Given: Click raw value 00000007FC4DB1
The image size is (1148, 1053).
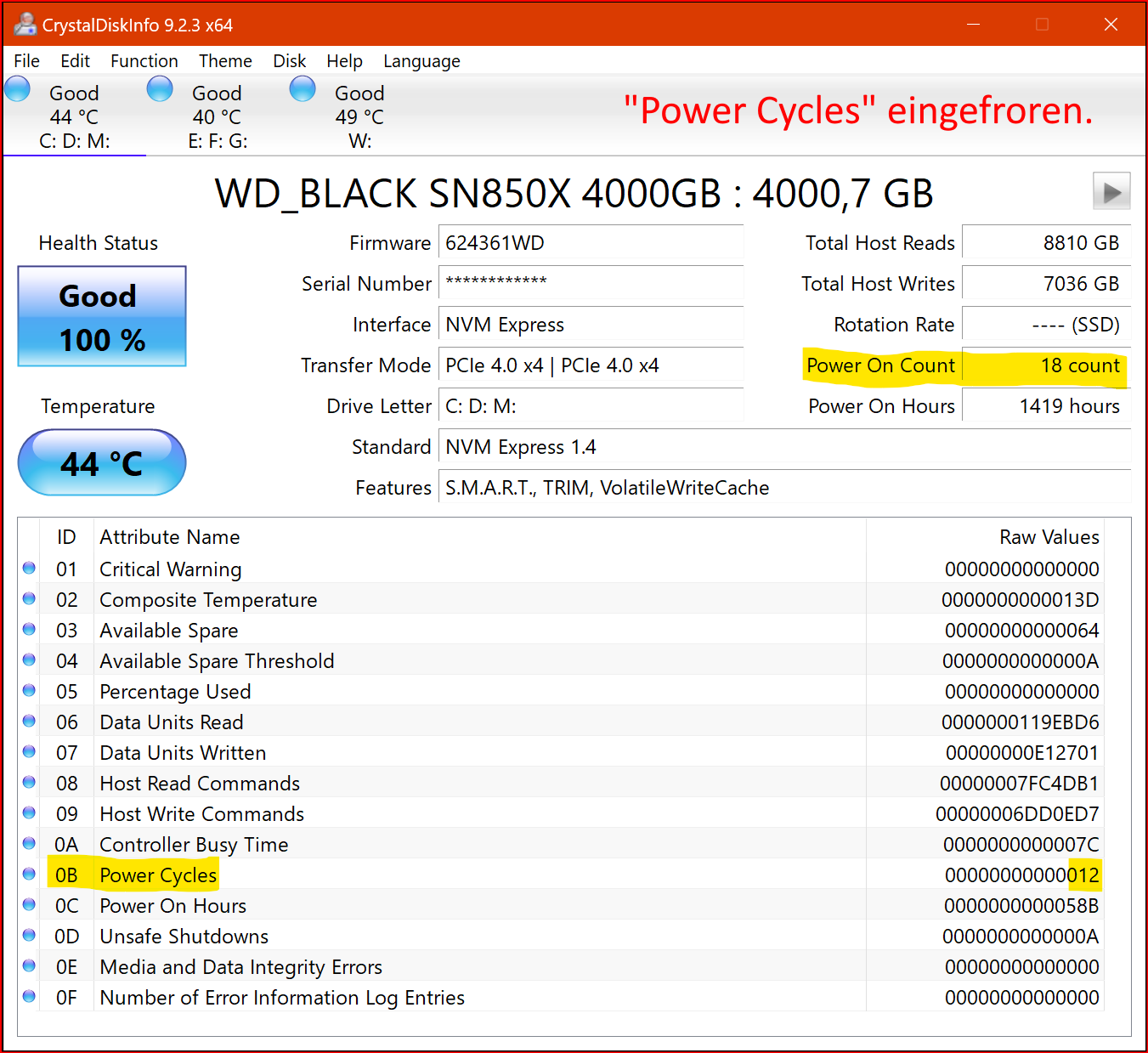Looking at the screenshot, I should [1020, 784].
